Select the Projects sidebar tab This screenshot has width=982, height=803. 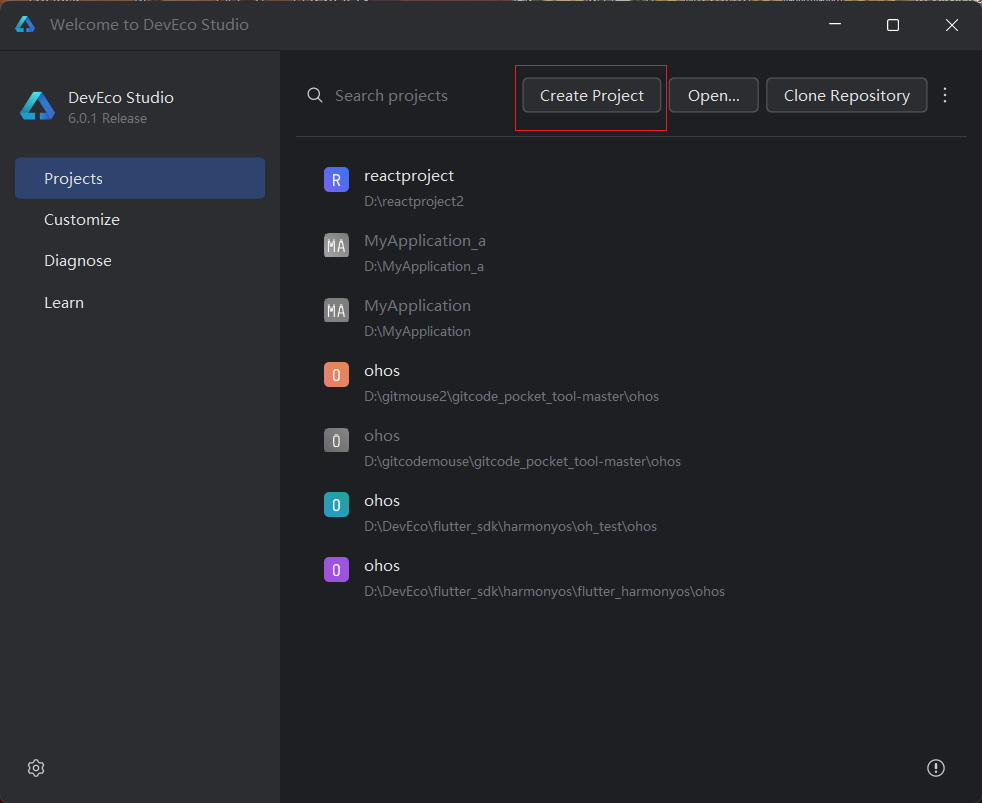140,179
